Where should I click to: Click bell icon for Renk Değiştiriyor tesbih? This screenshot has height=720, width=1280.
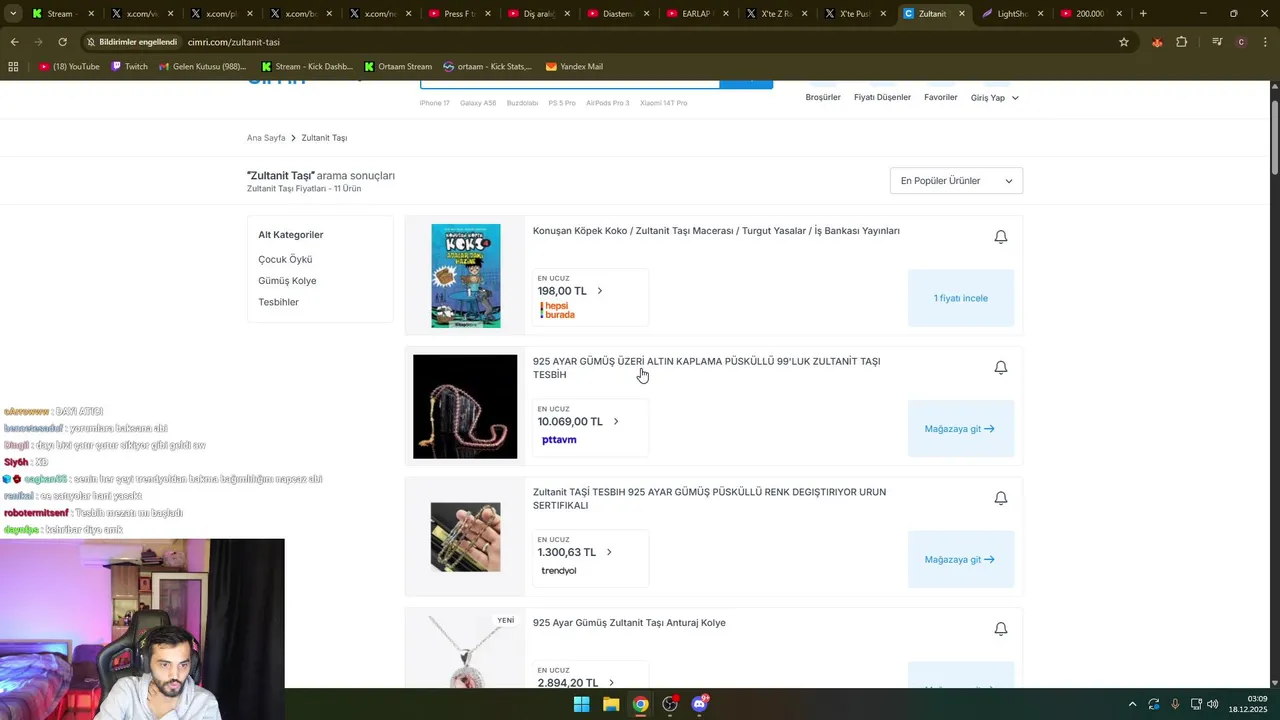pos(1000,498)
